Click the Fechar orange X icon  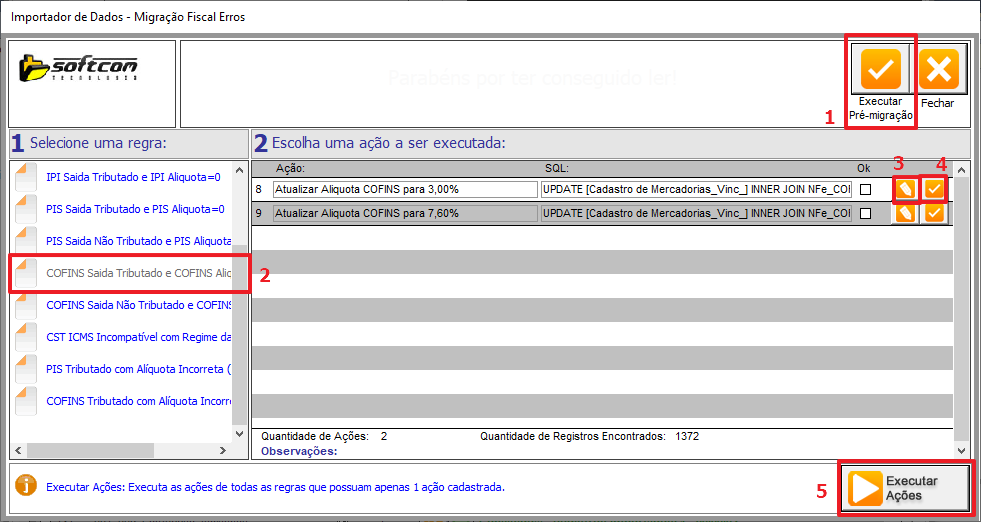pyautogui.click(x=938, y=70)
